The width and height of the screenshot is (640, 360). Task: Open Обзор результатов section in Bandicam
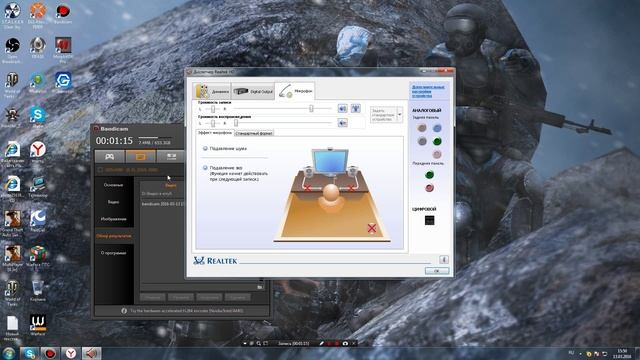tap(113, 236)
